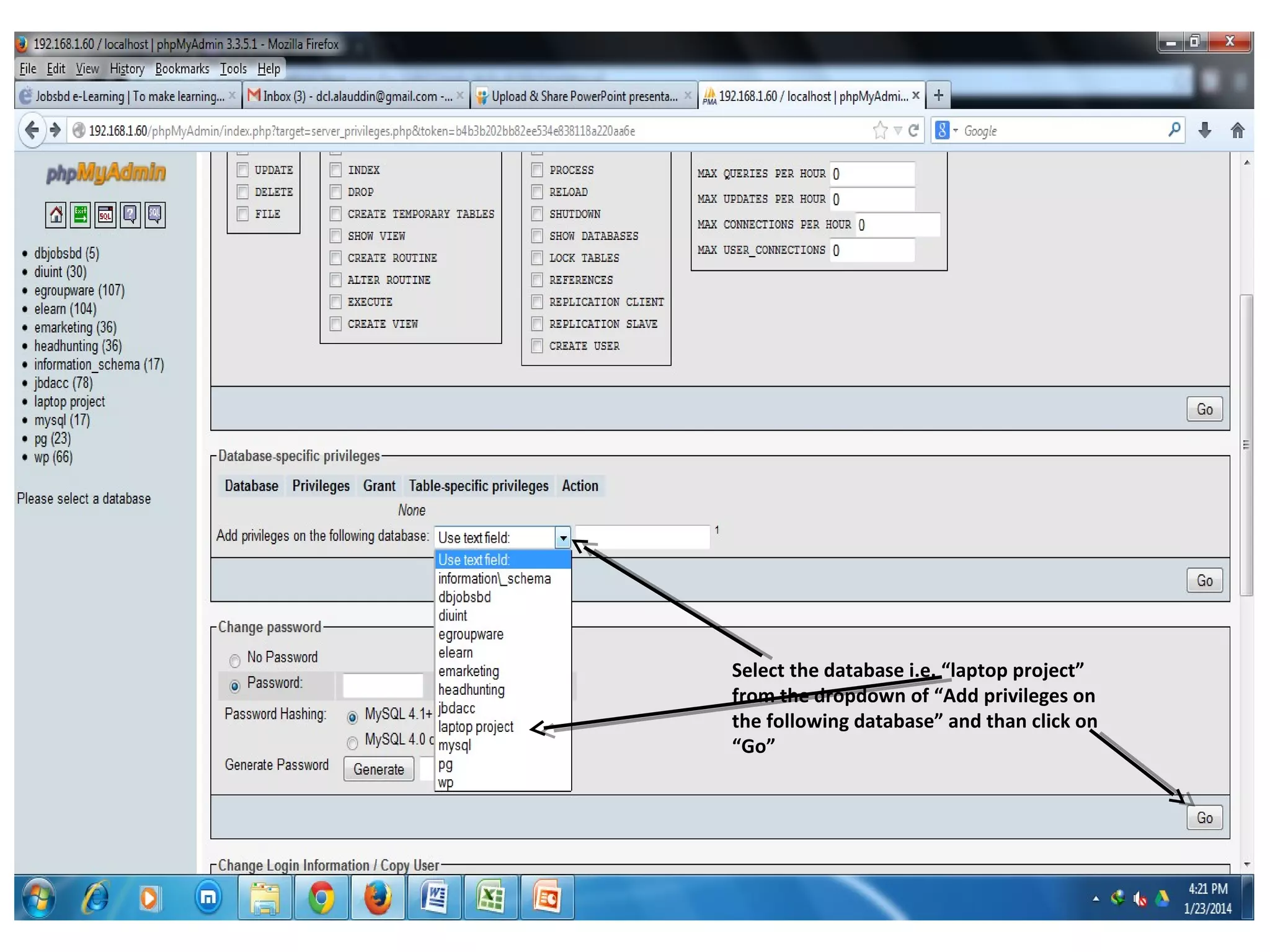This screenshot has height=952, width=1270.
Task: Bookmark this page with the star icon
Action: 880,131
